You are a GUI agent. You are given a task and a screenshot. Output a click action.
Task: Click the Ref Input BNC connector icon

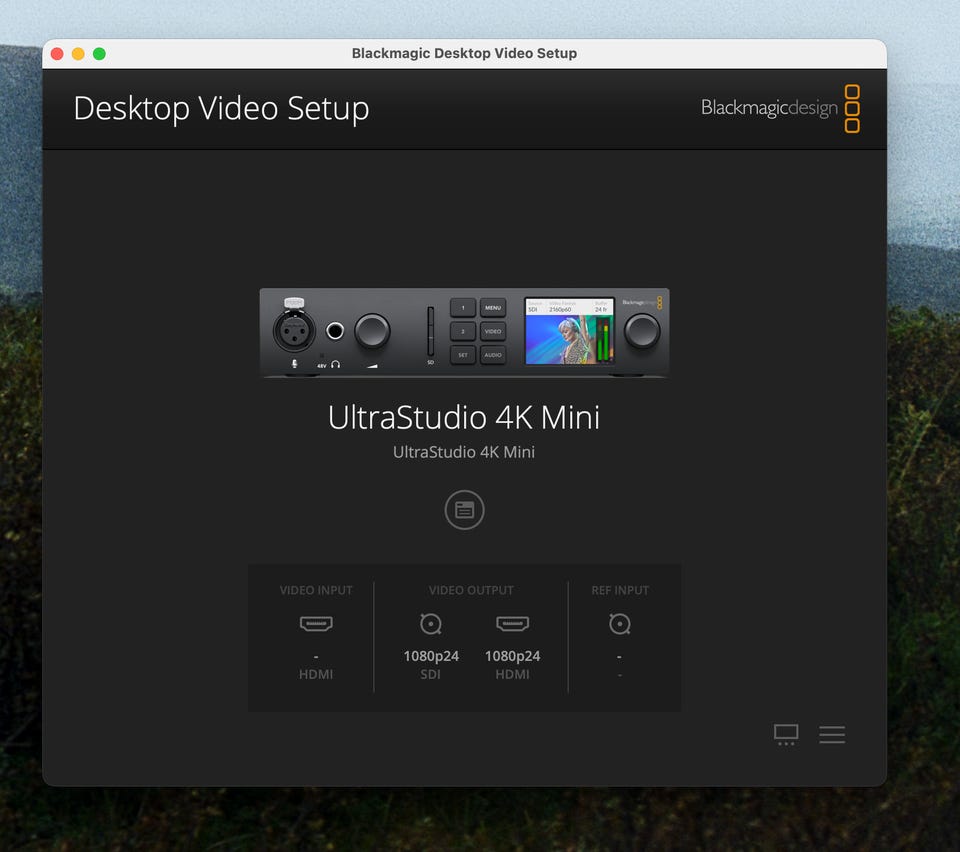620,624
